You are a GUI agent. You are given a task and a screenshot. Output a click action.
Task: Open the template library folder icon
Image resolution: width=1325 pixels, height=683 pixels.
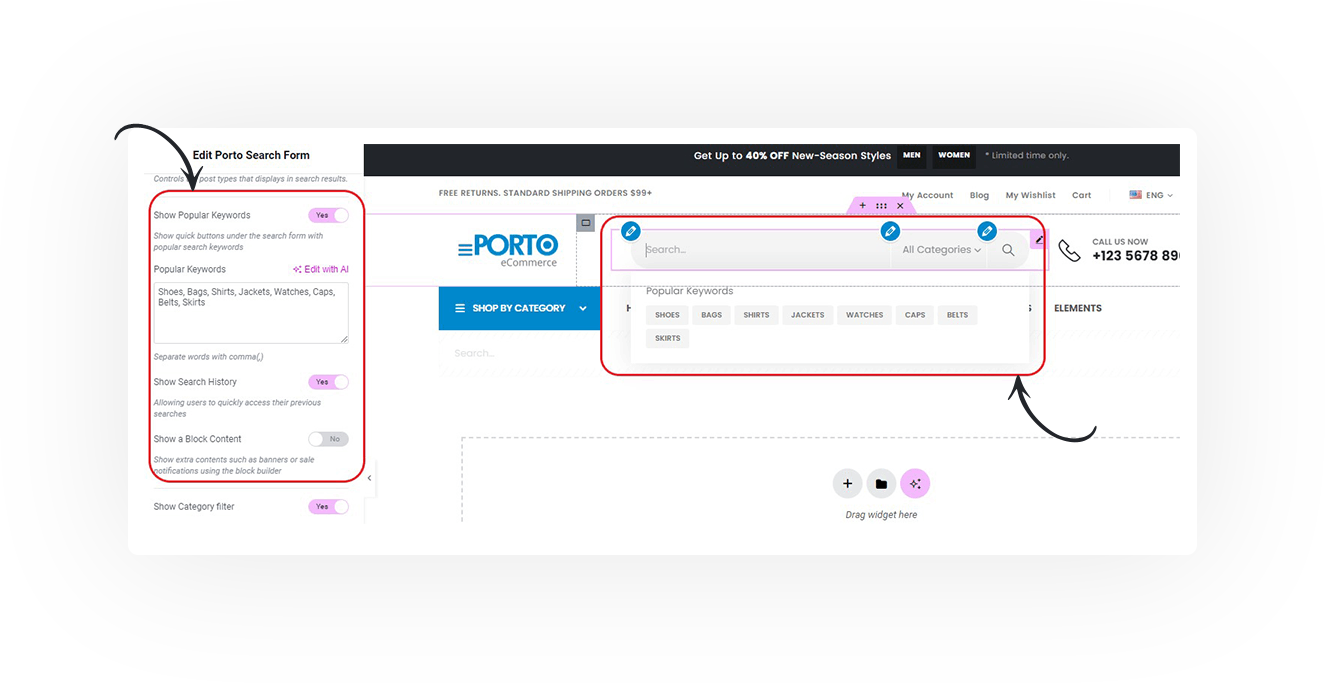(881, 484)
